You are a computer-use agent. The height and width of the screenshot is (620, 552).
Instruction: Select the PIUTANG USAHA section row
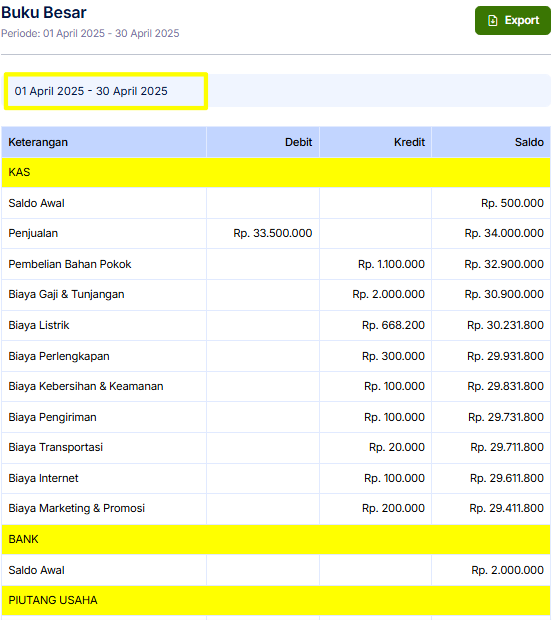pos(276,600)
